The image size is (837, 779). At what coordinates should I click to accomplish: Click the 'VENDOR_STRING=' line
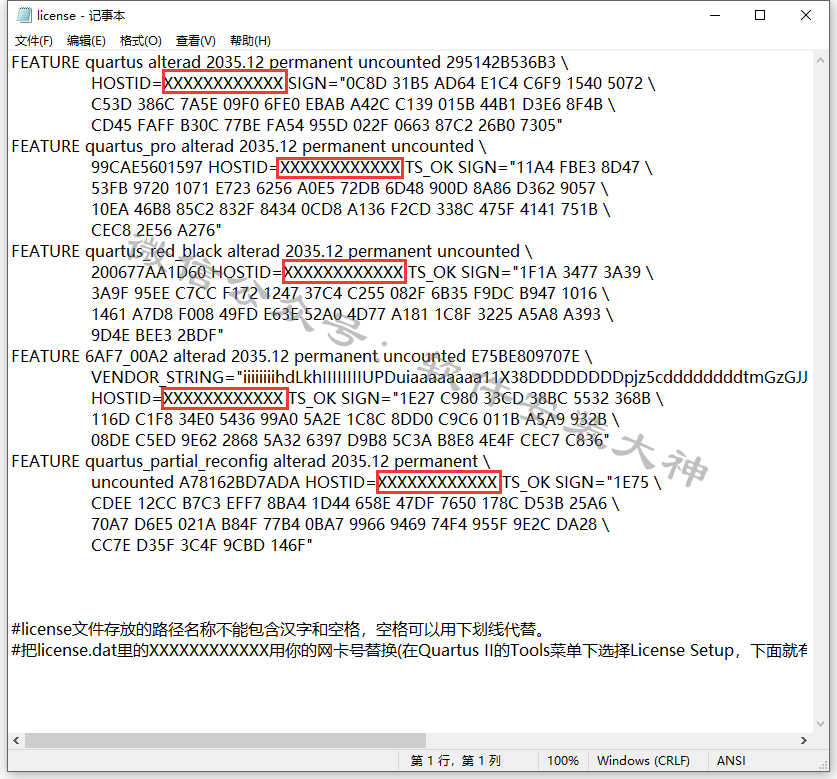449,377
